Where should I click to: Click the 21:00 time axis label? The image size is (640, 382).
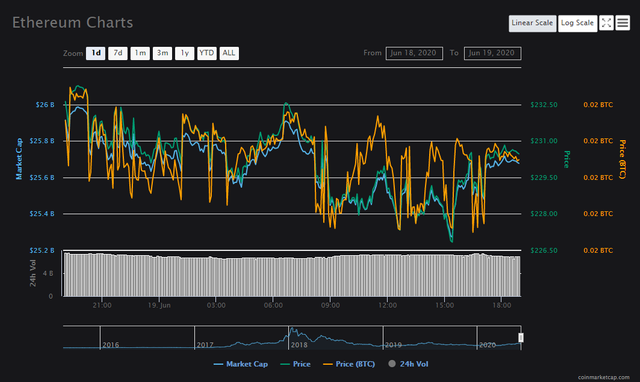click(x=102, y=305)
